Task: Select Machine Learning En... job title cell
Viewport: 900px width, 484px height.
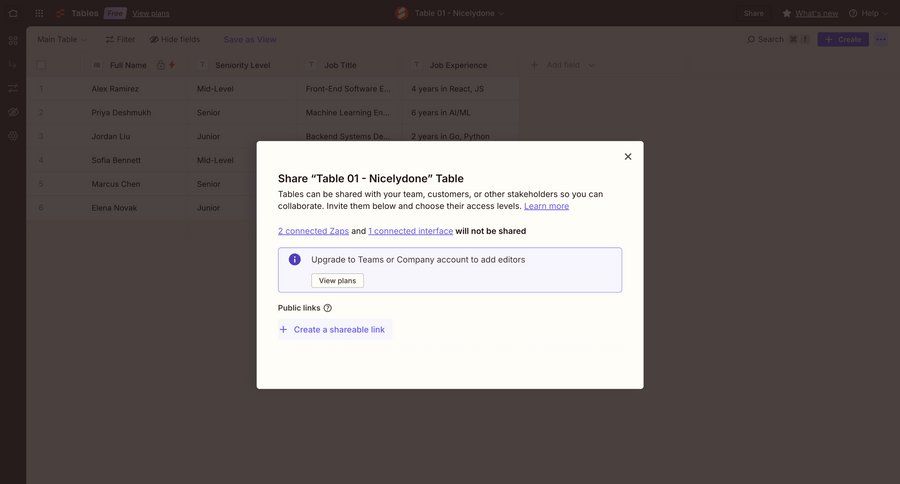Action: tap(350, 113)
